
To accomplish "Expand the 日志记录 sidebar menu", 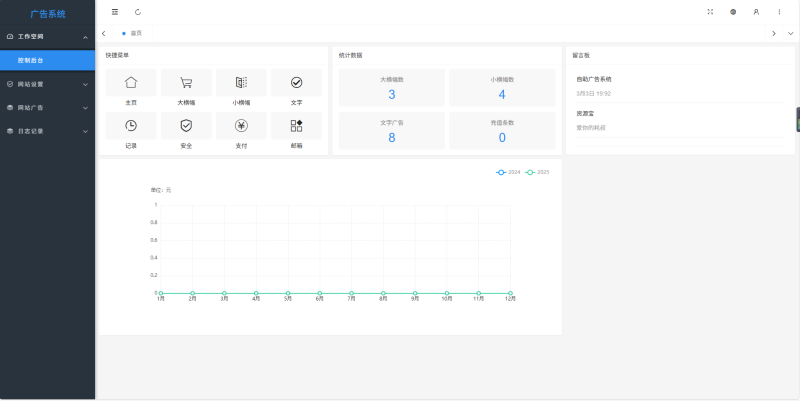I will coord(47,130).
